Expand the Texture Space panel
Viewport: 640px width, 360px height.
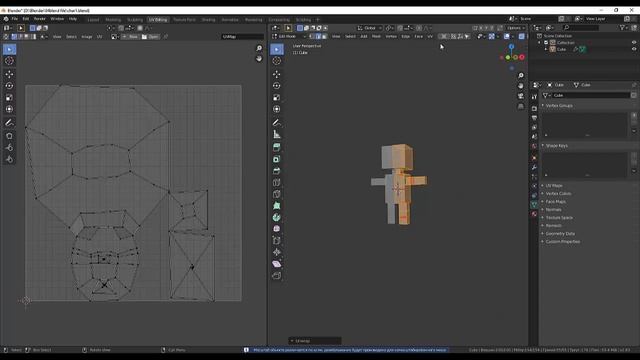pos(559,218)
